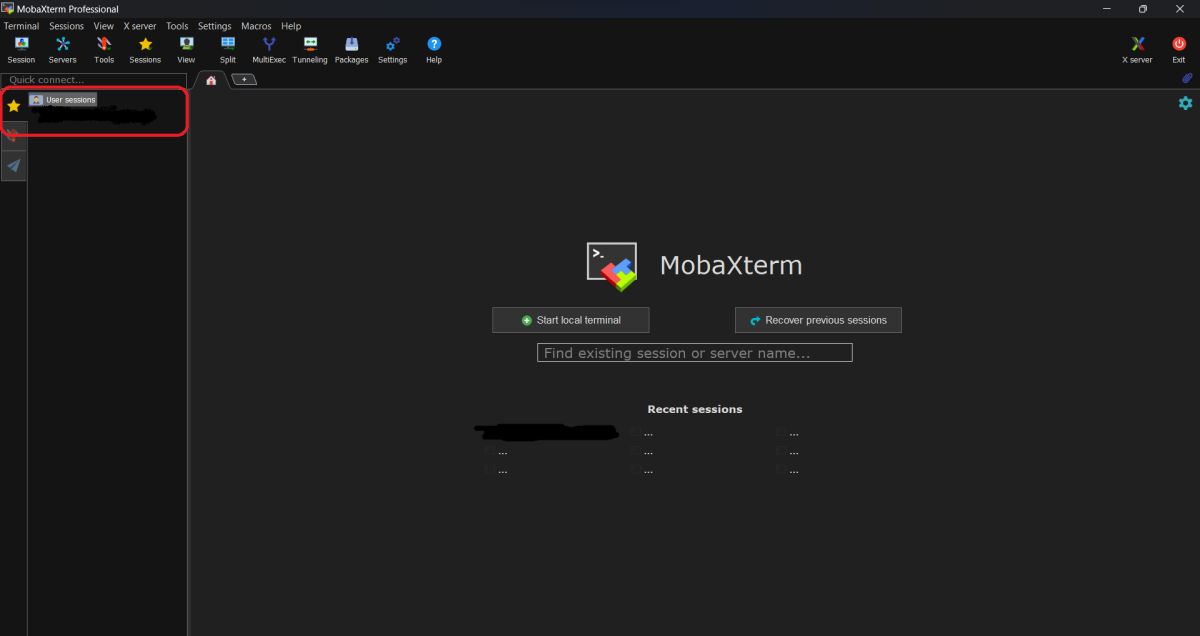Open the Terminal menu
The width and height of the screenshot is (1200, 636).
pyautogui.click(x=22, y=26)
